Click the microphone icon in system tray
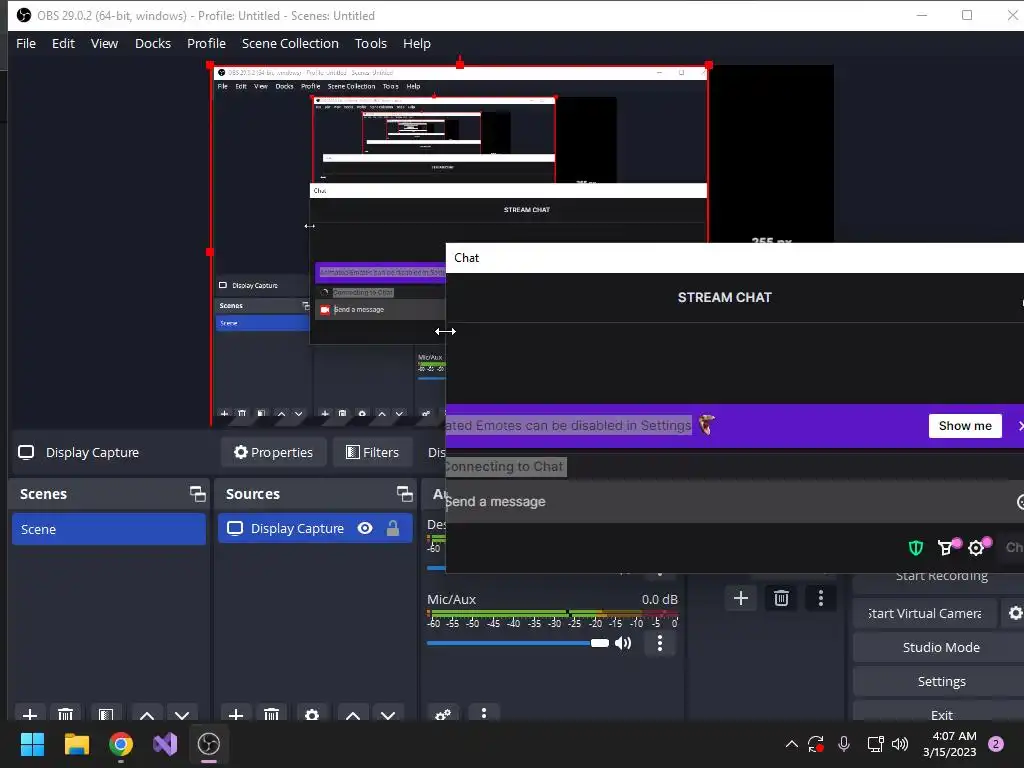The width and height of the screenshot is (1024, 768). (844, 744)
